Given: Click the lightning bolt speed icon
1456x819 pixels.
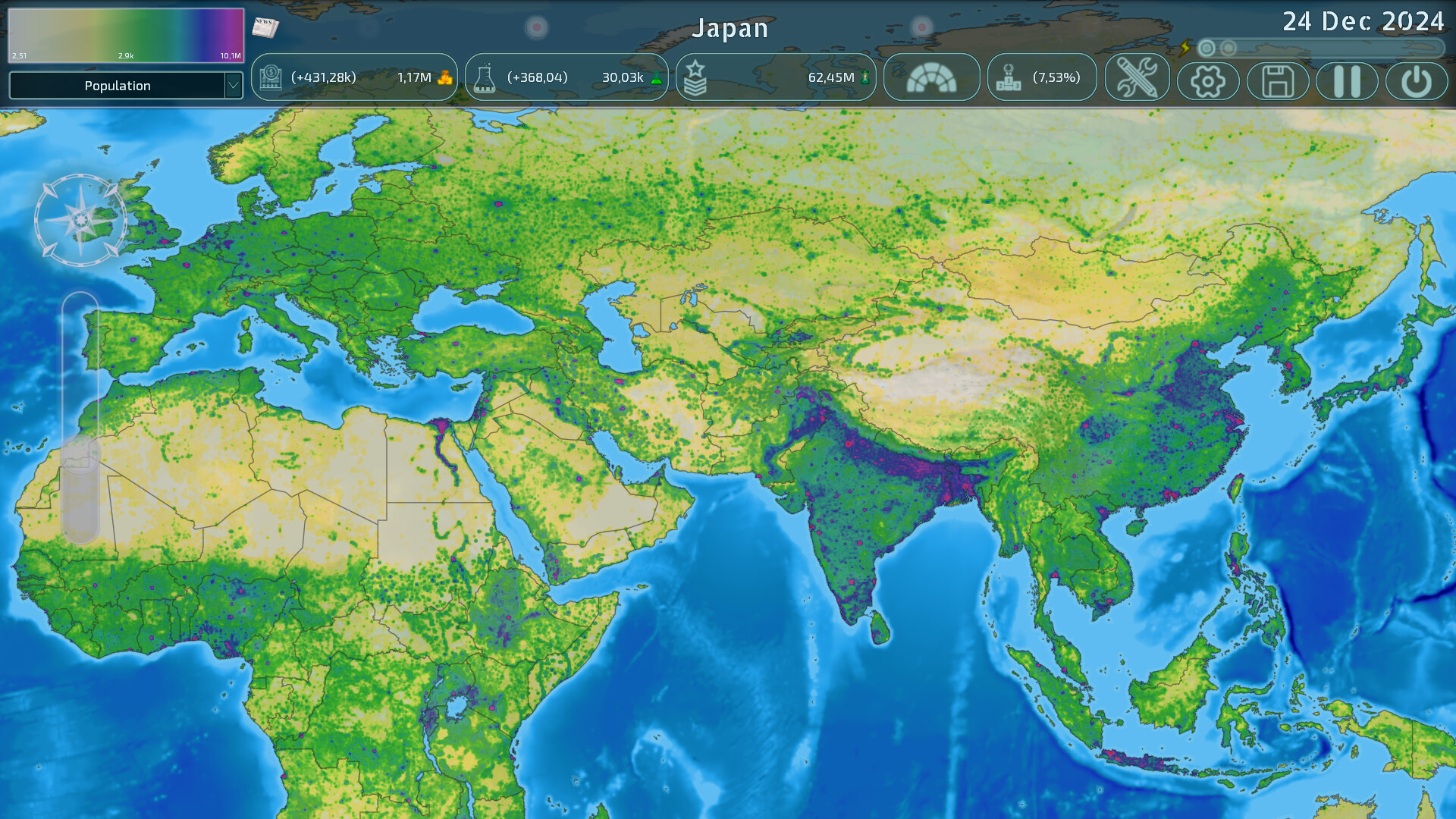Looking at the screenshot, I should (x=1185, y=47).
